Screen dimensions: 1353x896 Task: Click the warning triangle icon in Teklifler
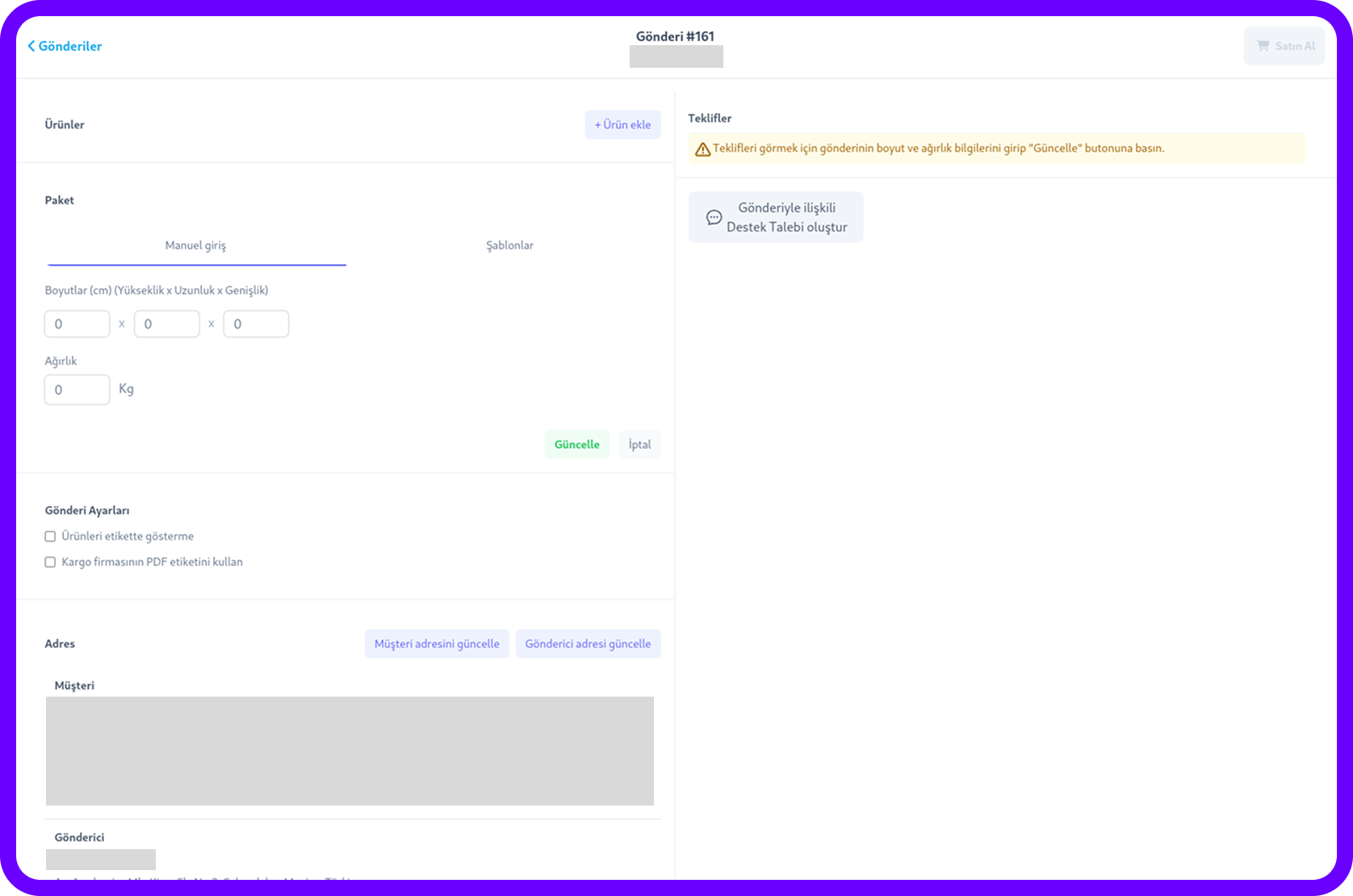pyautogui.click(x=702, y=149)
